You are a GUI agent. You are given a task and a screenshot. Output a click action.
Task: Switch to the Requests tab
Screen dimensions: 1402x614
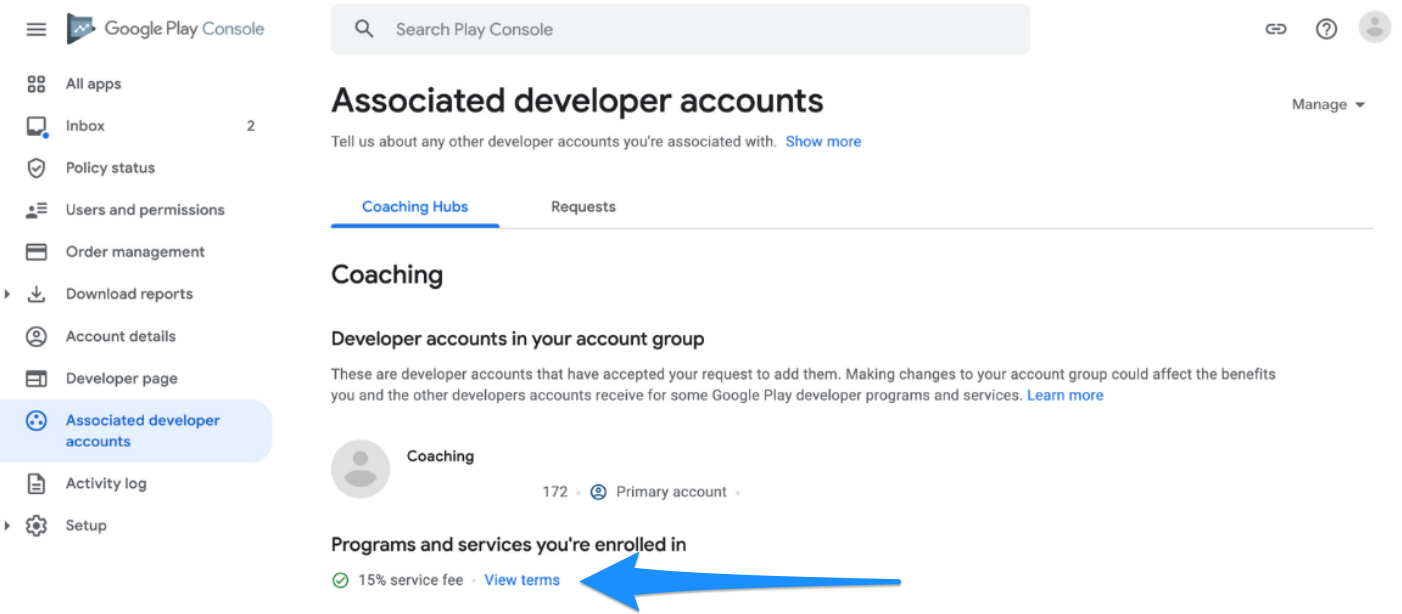pyautogui.click(x=583, y=207)
